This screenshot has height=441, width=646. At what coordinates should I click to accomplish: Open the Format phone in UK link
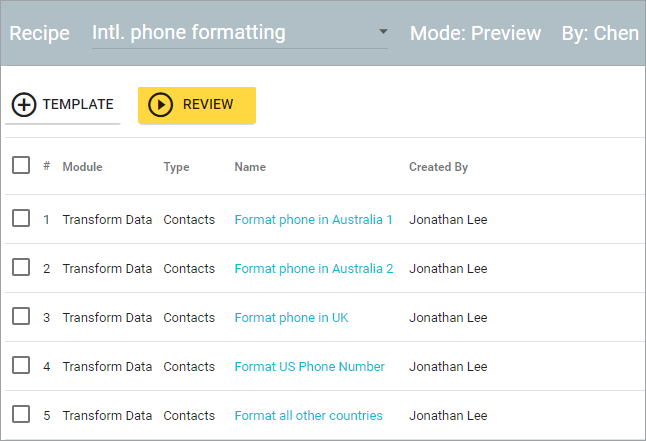291,318
